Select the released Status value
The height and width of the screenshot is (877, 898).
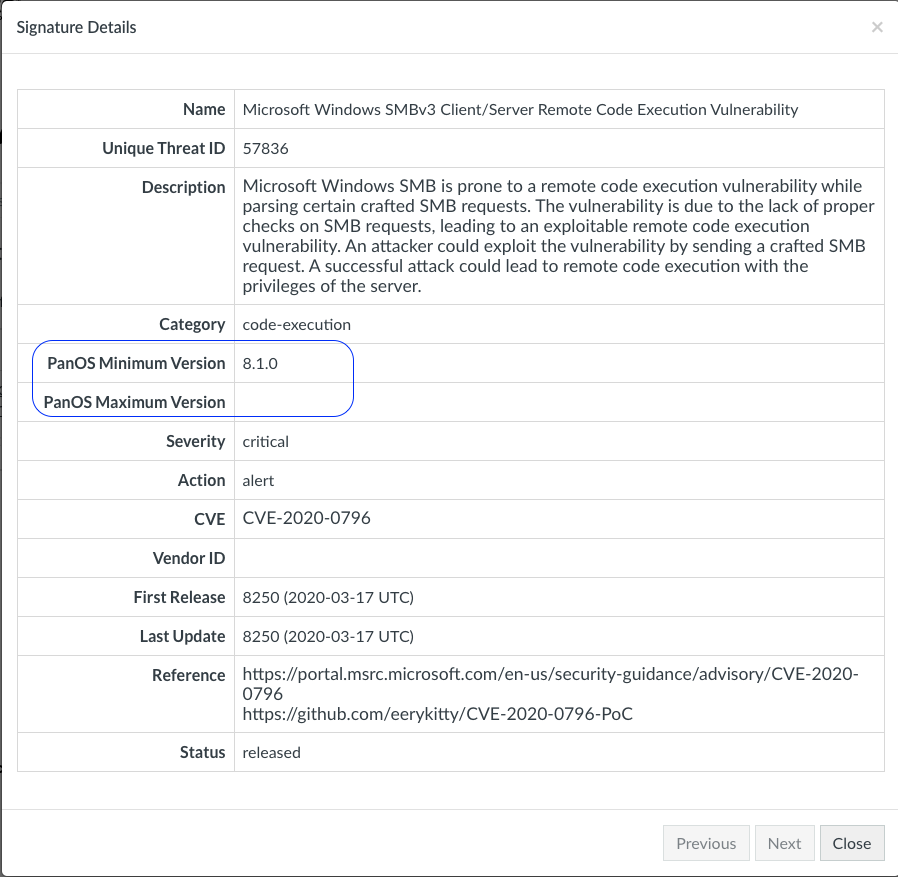(271, 752)
